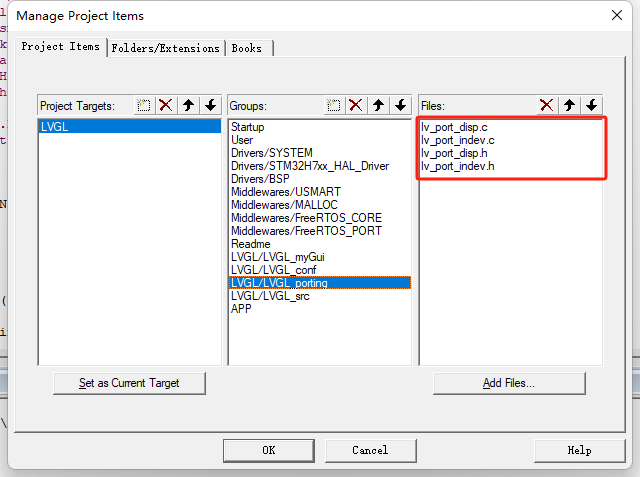Image resolution: width=640 pixels, height=477 pixels.
Task: Select the LVGL/LVGL_porting group
Action: [320, 283]
